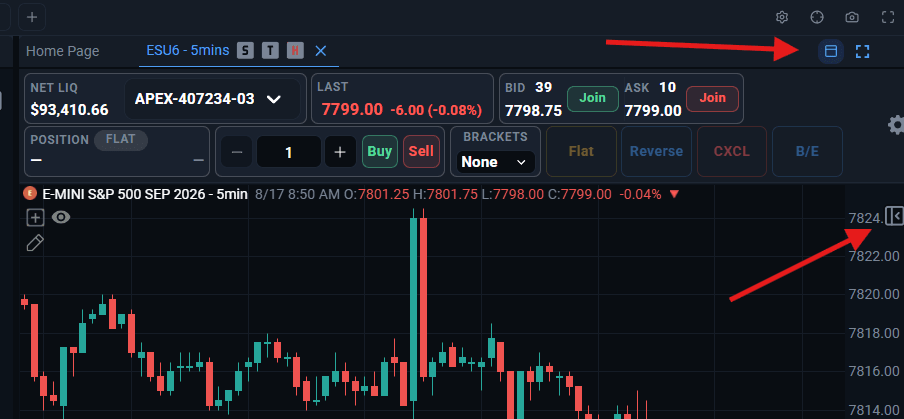Decrease order quantity with minus button
The width and height of the screenshot is (904, 419).
[237, 152]
